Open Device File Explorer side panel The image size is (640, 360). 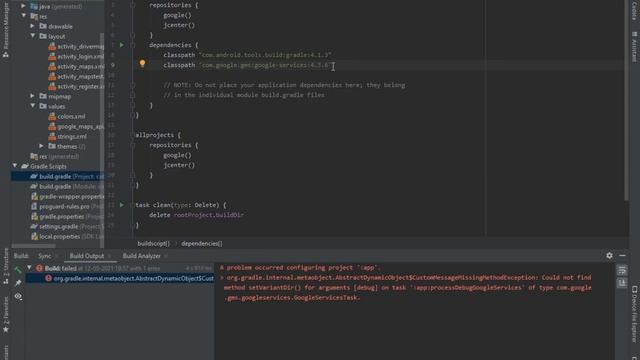(634, 314)
